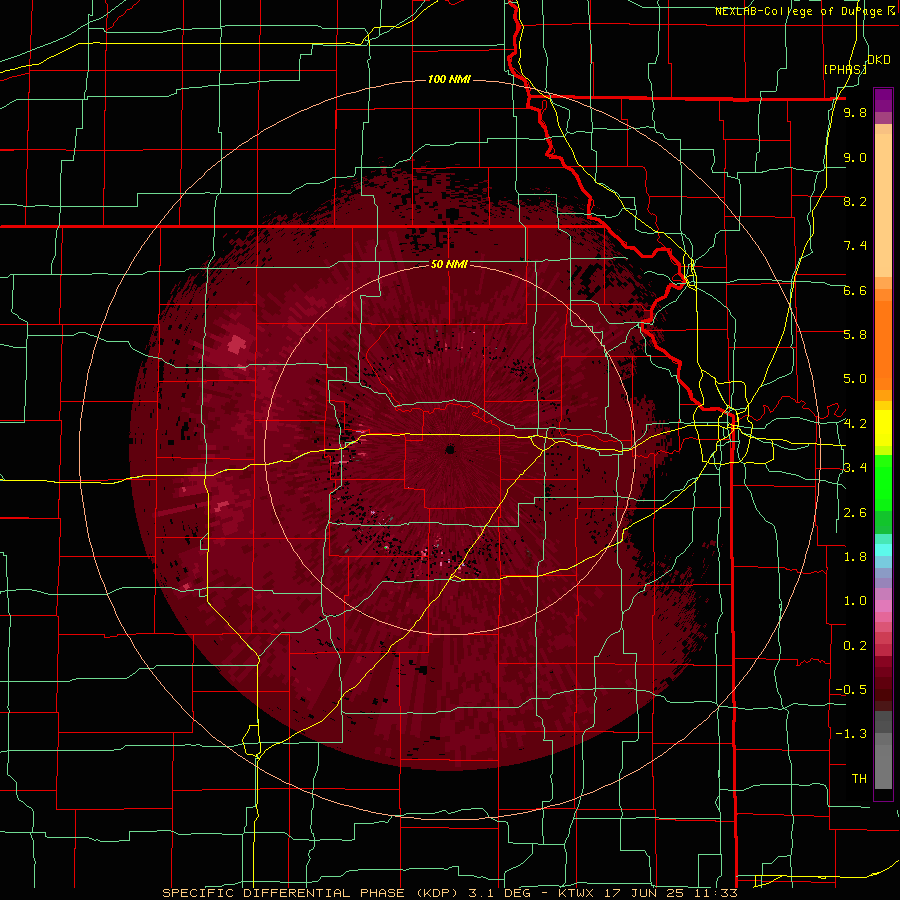Click the black radar site dot at map center
Viewport: 900px width, 900px height.
pyautogui.click(x=450, y=449)
